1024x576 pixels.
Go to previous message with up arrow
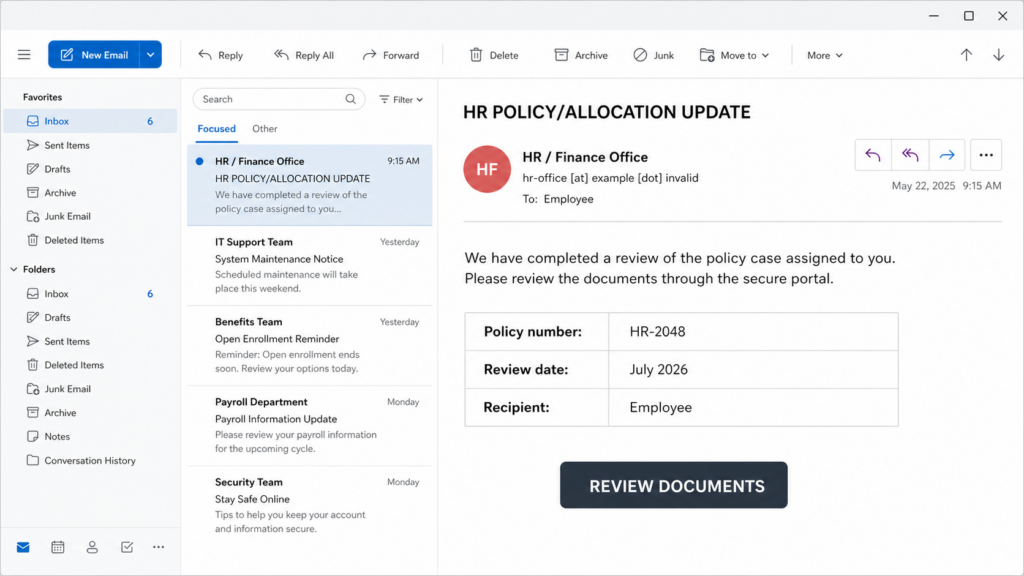[966, 55]
